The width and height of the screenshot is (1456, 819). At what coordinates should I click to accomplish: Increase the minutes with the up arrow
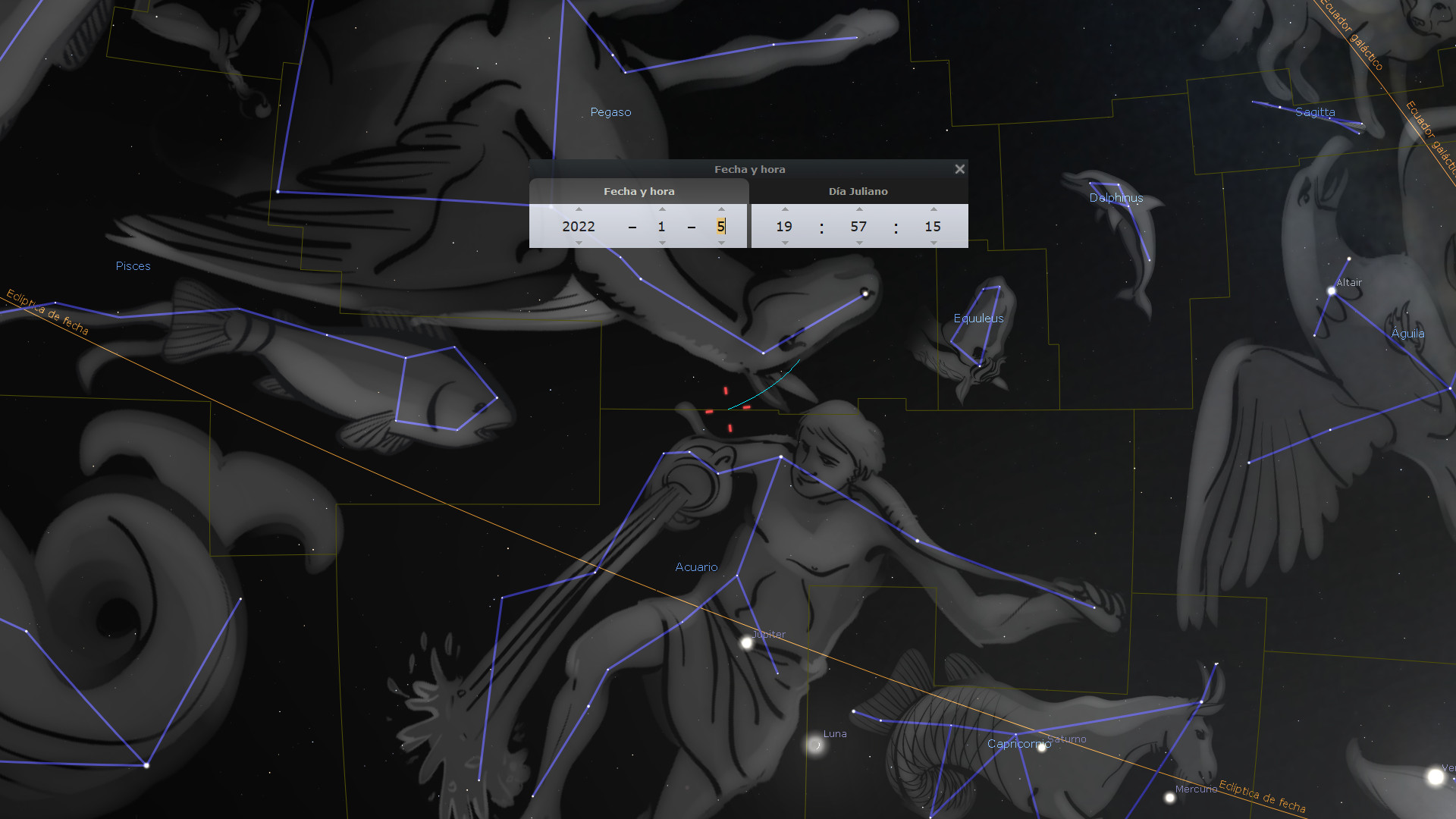click(x=859, y=209)
